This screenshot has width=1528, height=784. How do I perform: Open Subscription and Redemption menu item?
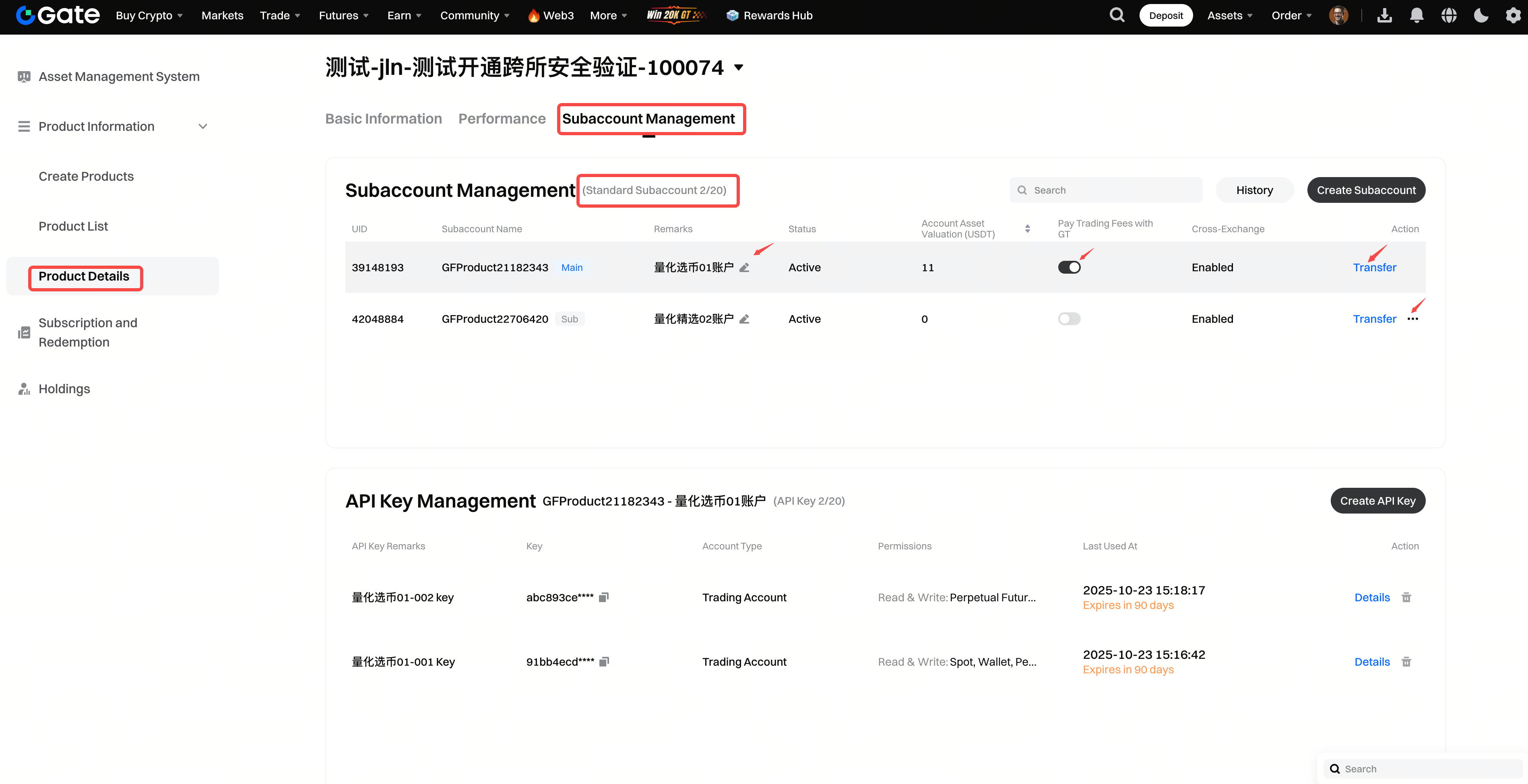pyautogui.click(x=88, y=332)
